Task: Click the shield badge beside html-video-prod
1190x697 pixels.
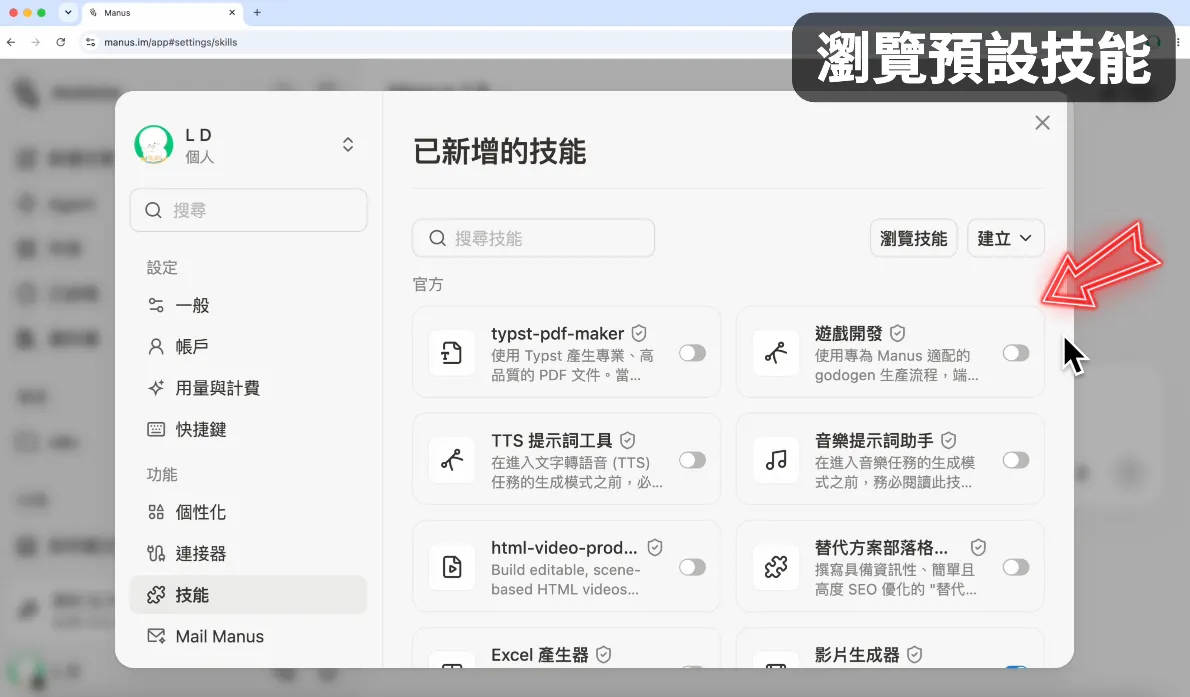Action: [x=655, y=547]
